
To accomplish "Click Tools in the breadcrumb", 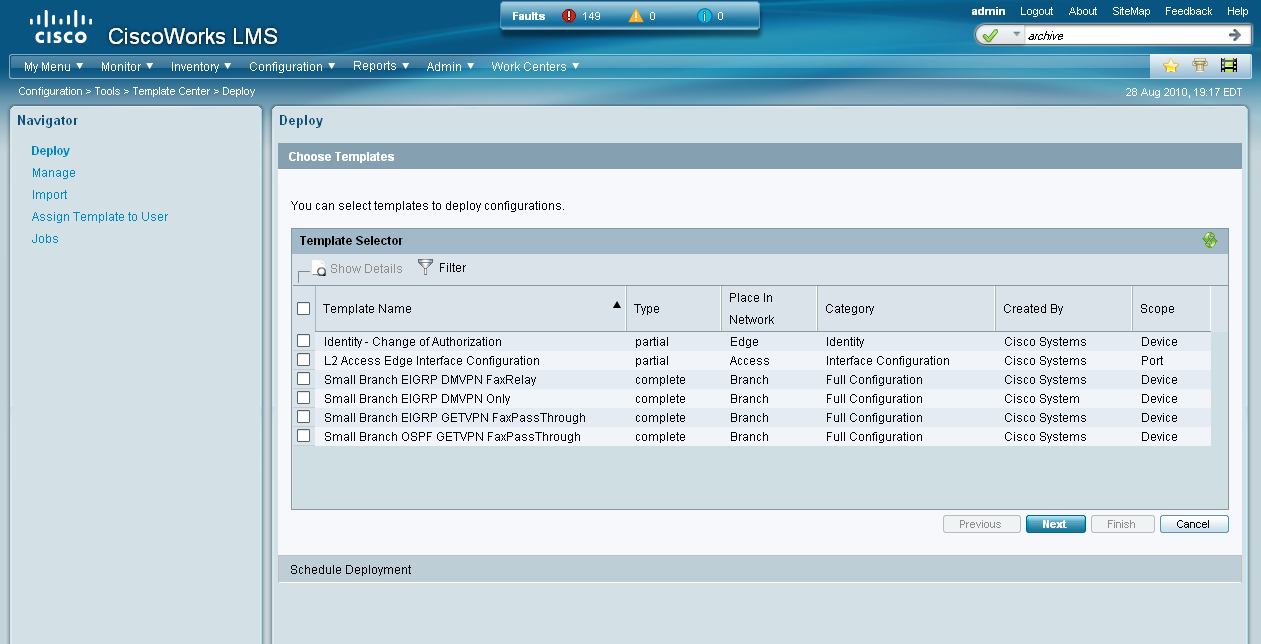I will point(107,91).
